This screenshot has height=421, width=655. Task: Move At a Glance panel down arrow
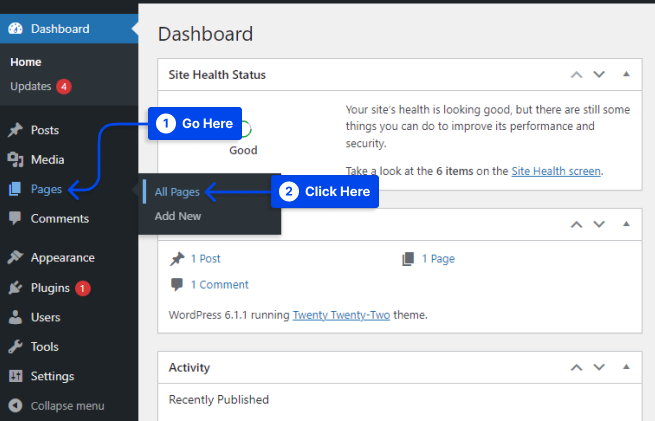tap(599, 225)
